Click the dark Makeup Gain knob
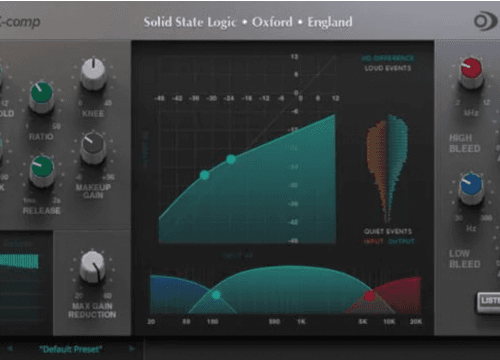This screenshot has width=500, height=360. pos(93,147)
